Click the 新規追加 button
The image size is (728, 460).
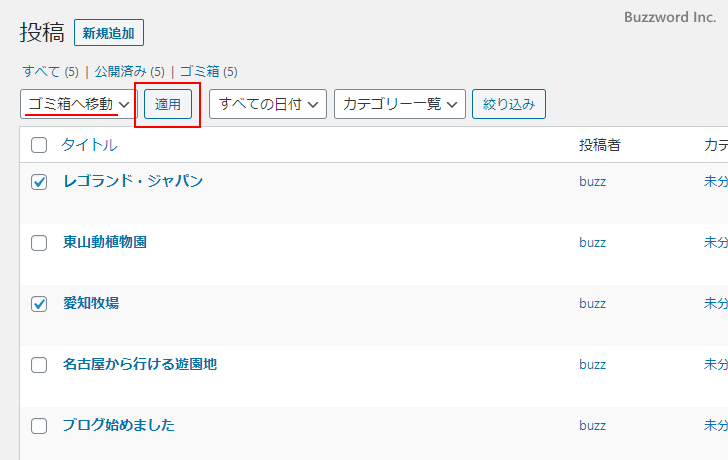point(109,33)
